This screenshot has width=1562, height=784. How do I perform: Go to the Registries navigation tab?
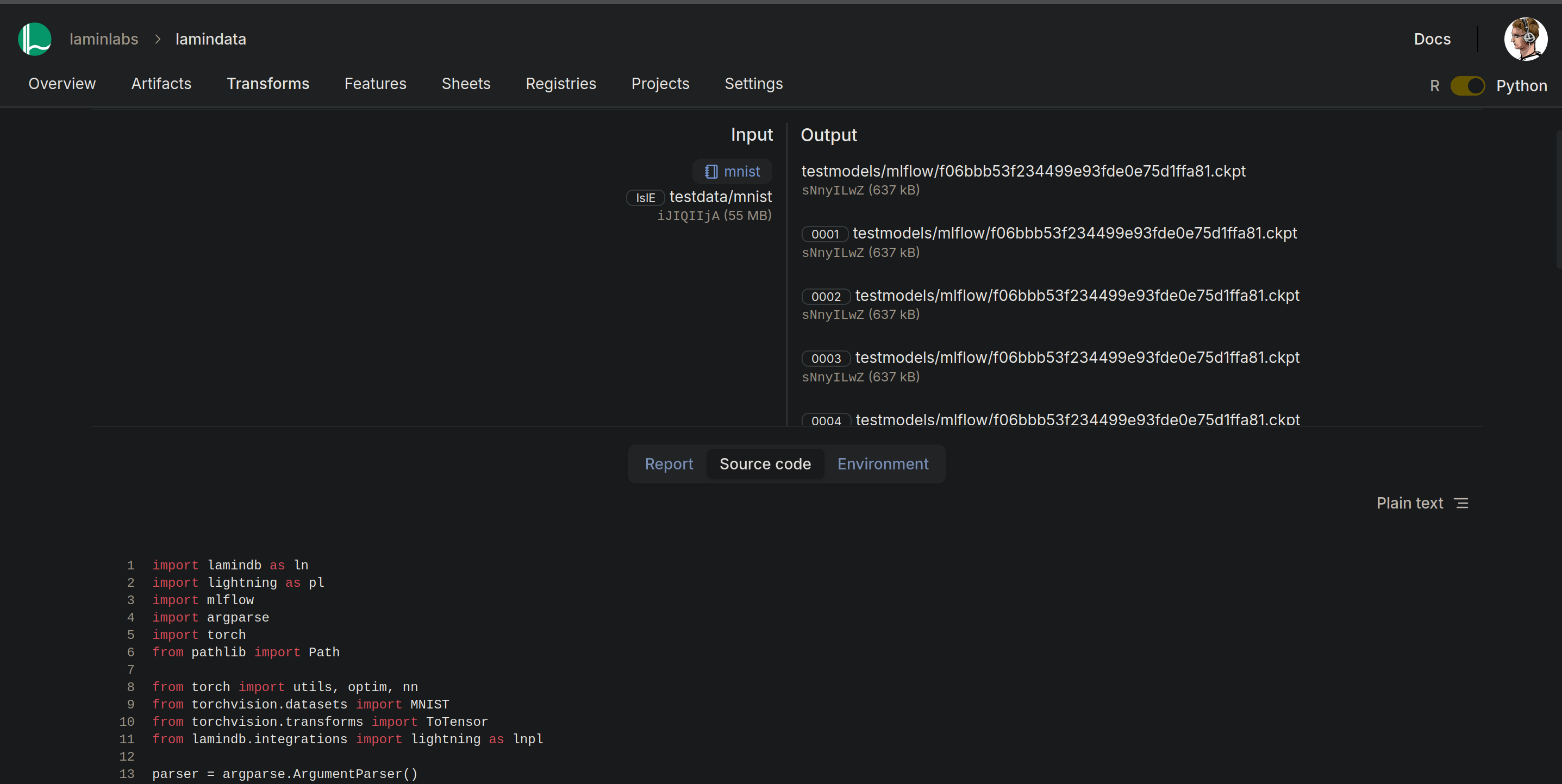click(x=560, y=84)
